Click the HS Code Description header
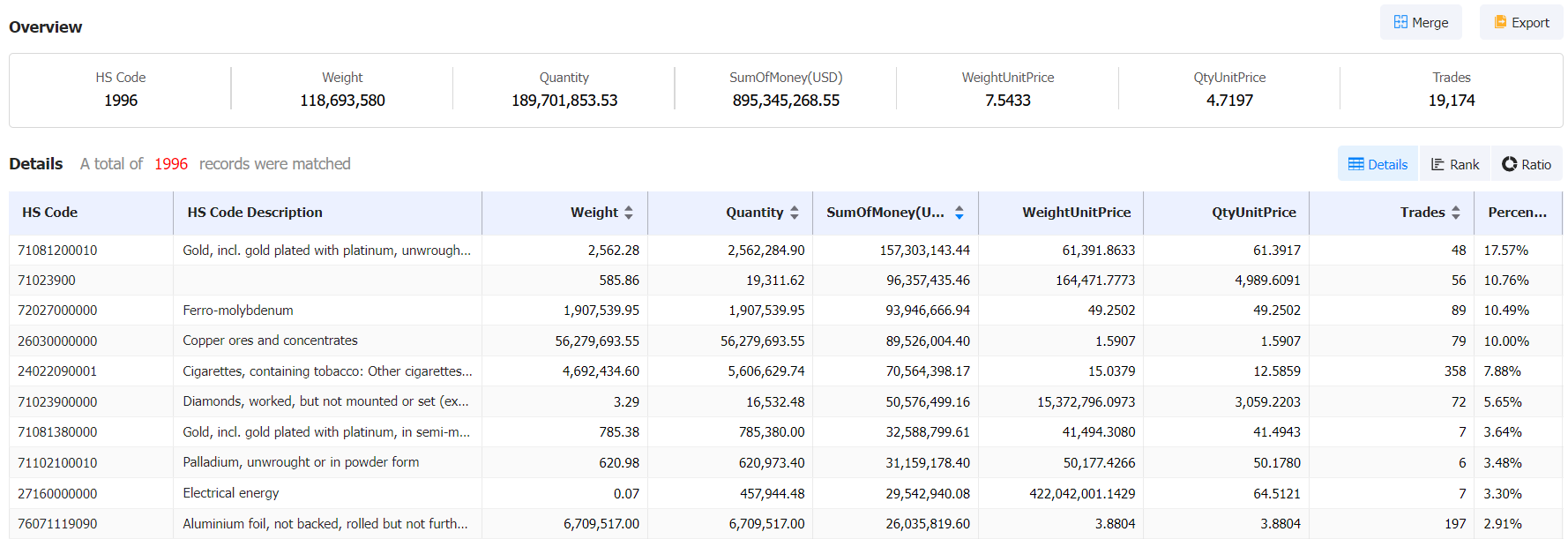Viewport: 1568px width, 539px height. tap(255, 213)
